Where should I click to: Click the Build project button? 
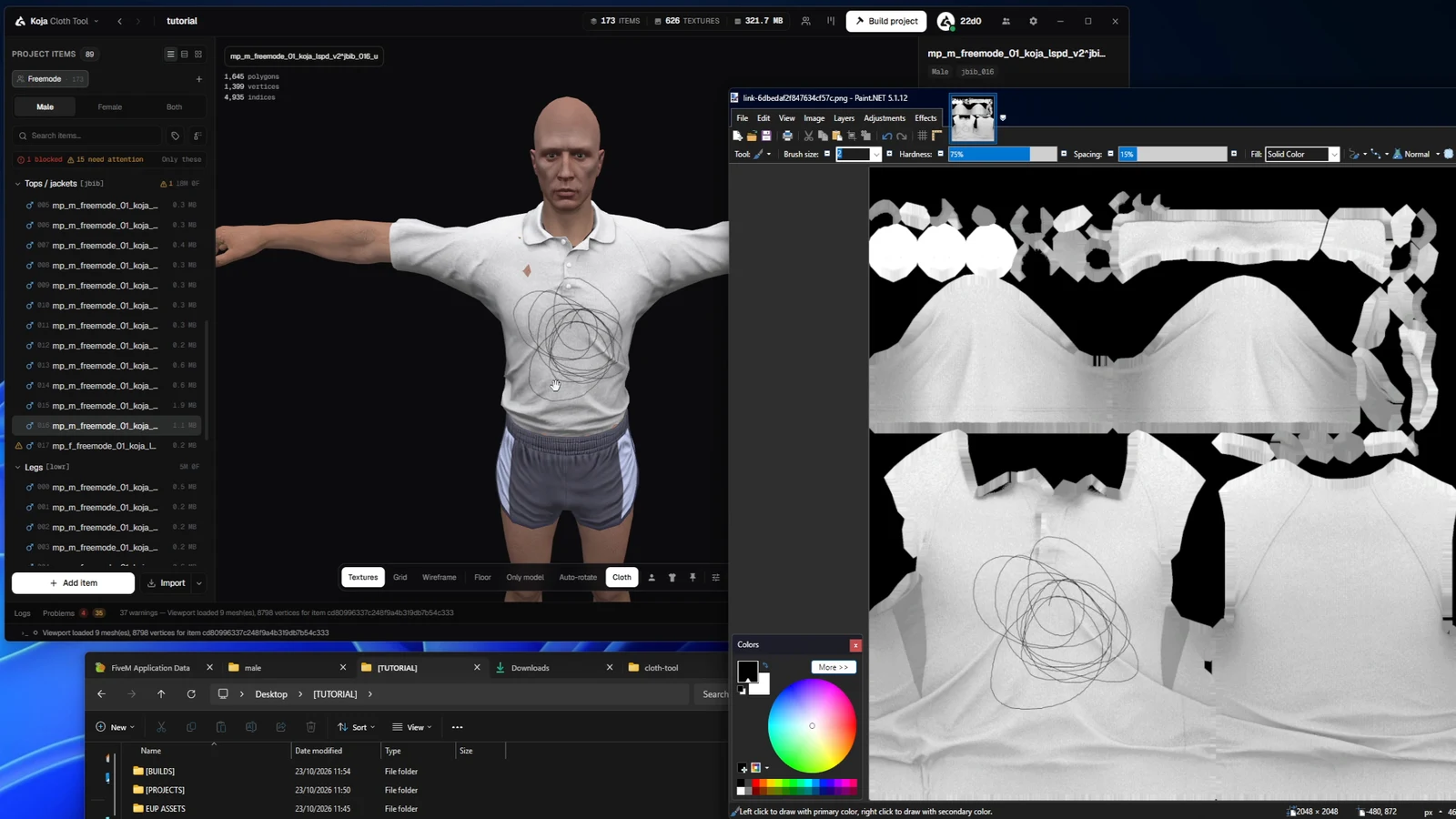click(x=886, y=21)
